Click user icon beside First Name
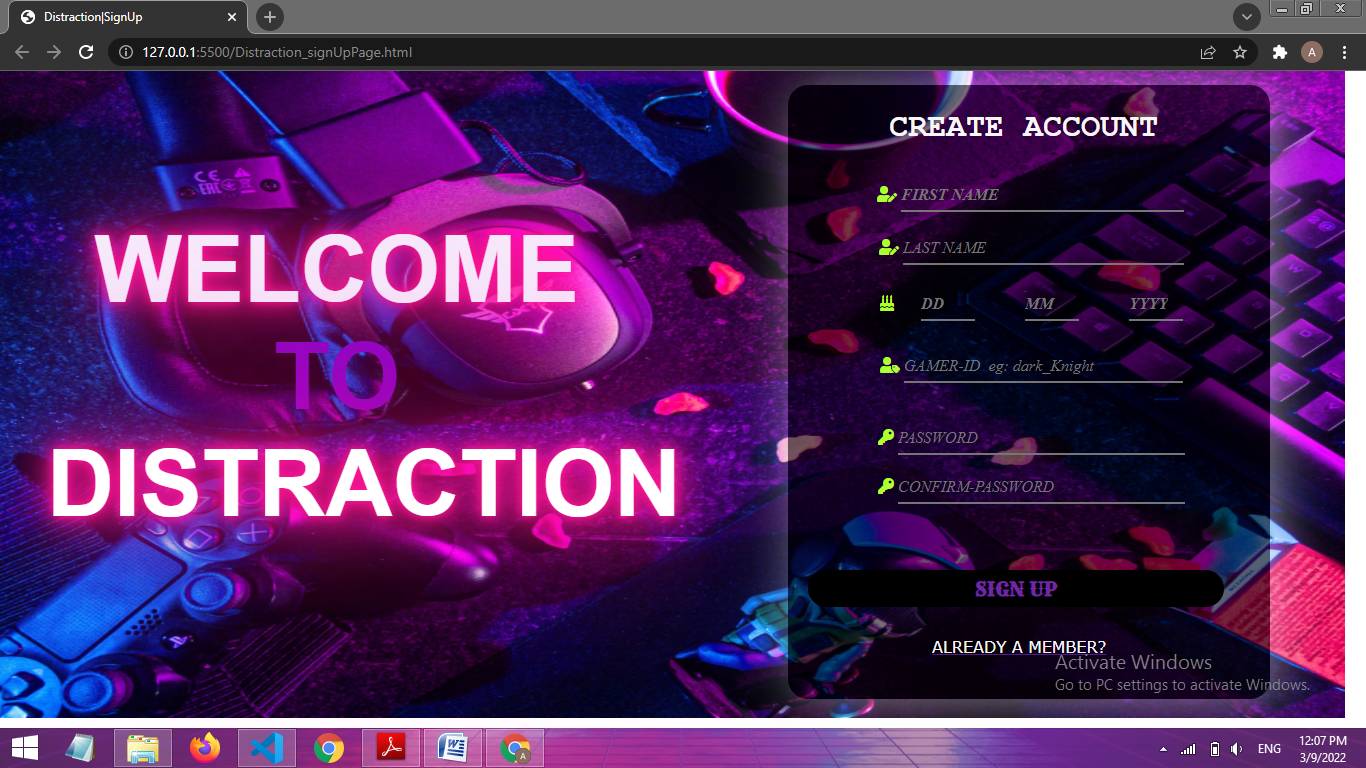1366x768 pixels. 886,194
